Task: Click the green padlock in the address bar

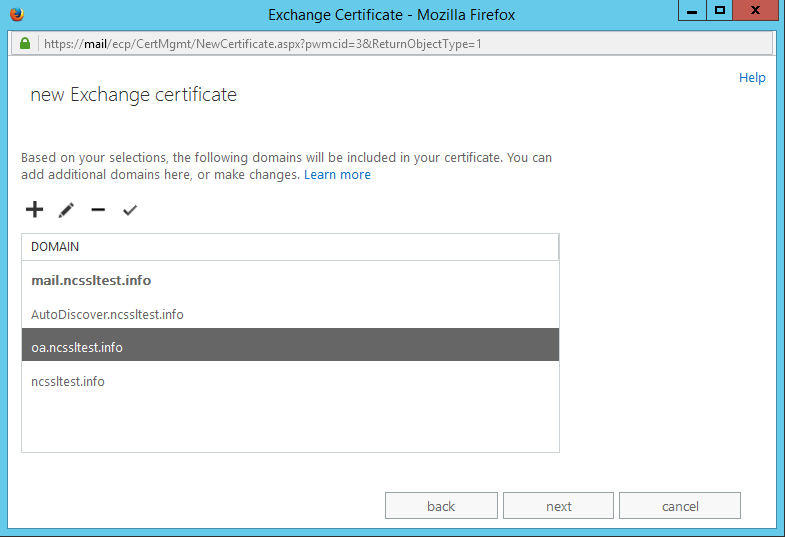Action: (25, 44)
